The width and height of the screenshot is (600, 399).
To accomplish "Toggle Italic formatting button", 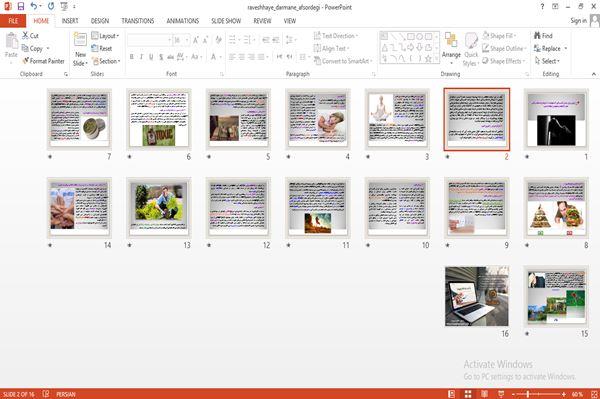I will (x=142, y=57).
